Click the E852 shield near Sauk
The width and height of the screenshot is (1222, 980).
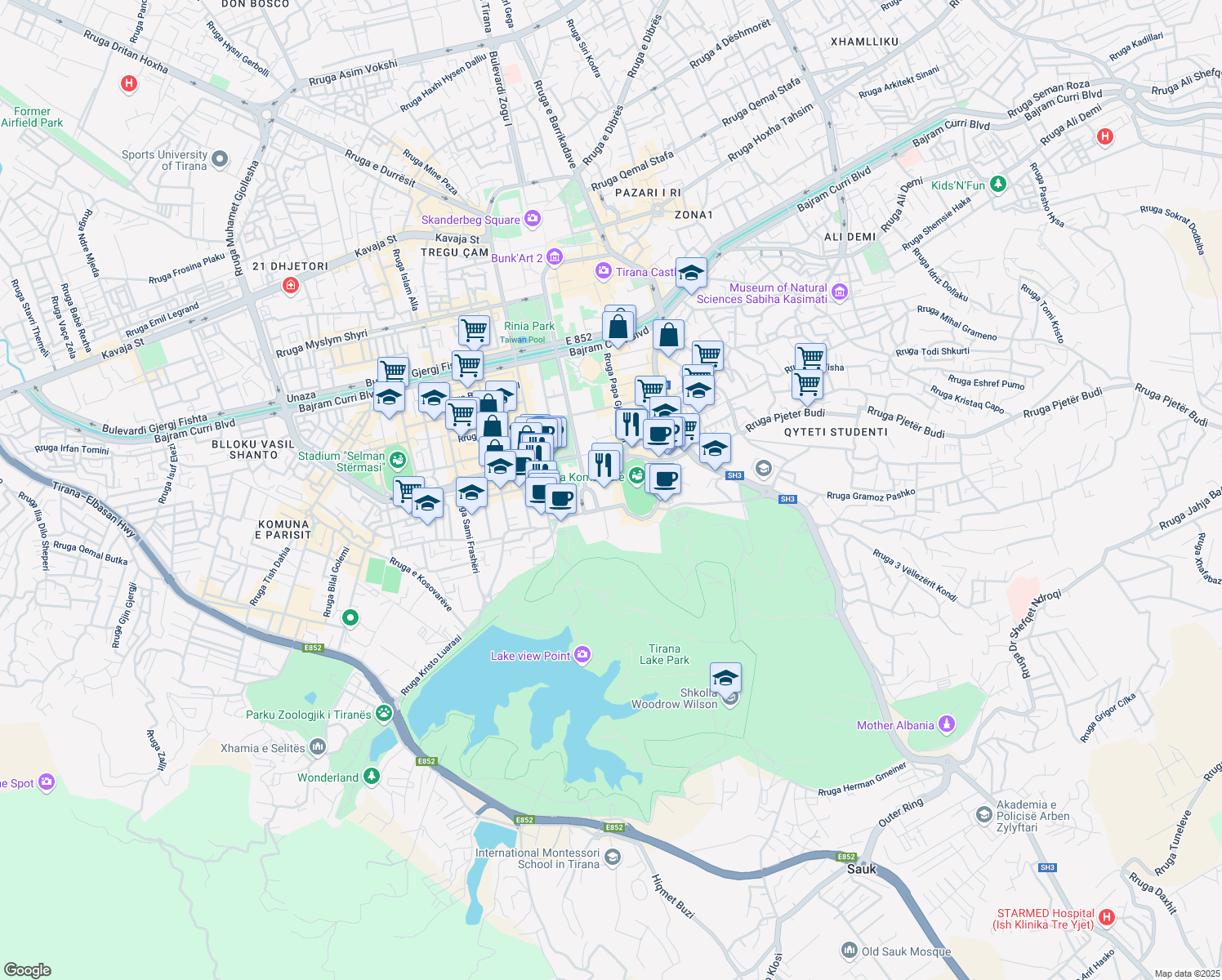pos(846,857)
